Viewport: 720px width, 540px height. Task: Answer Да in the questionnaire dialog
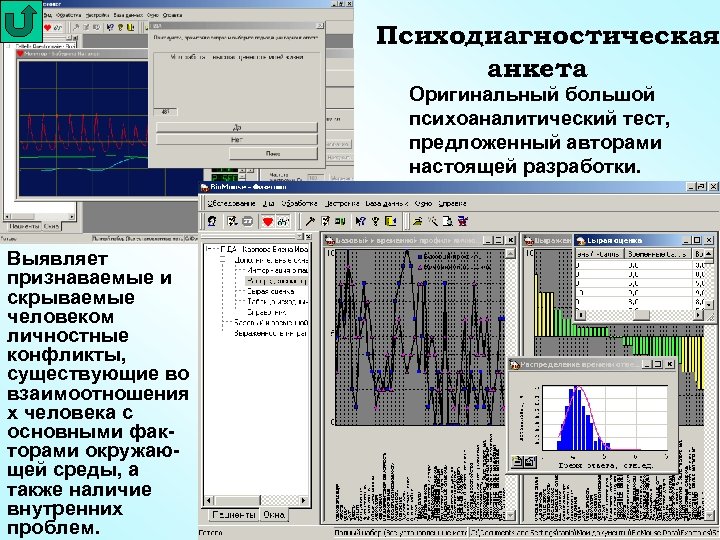236,127
